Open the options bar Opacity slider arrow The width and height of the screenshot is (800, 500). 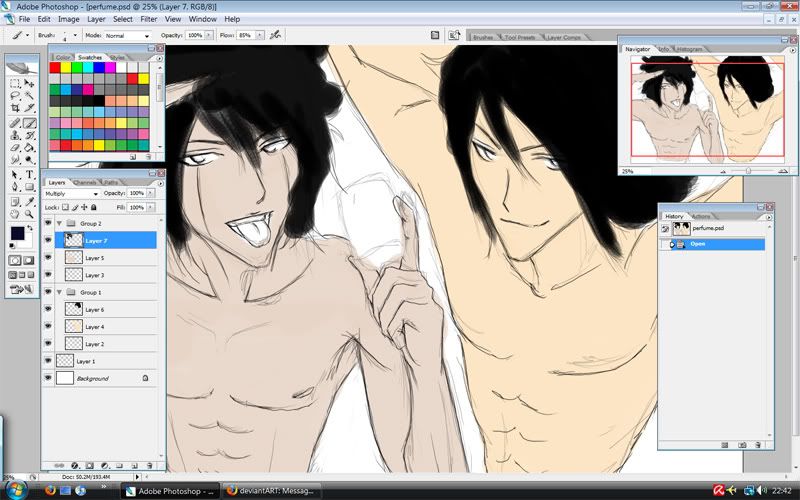(x=209, y=35)
